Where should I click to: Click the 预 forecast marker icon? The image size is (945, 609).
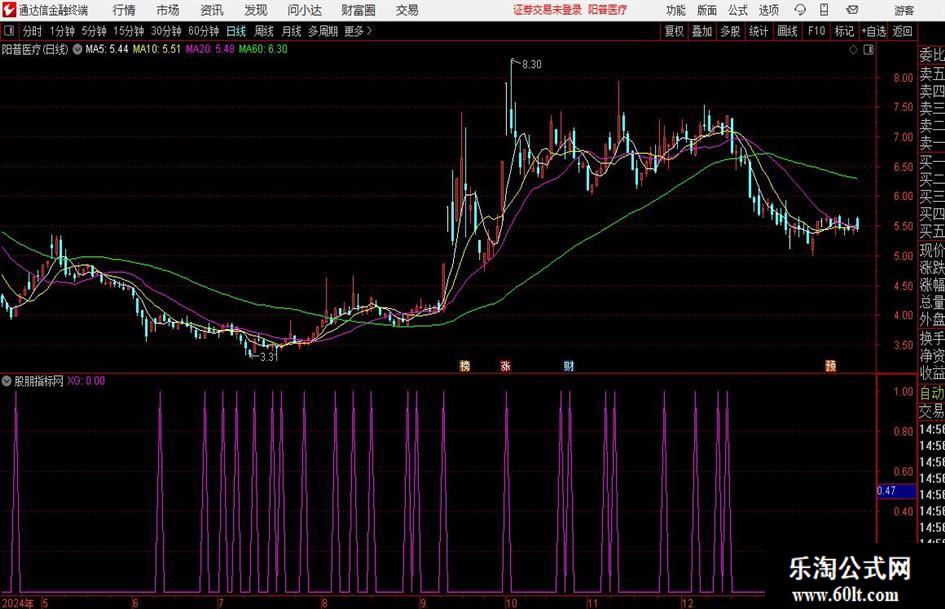(x=830, y=365)
